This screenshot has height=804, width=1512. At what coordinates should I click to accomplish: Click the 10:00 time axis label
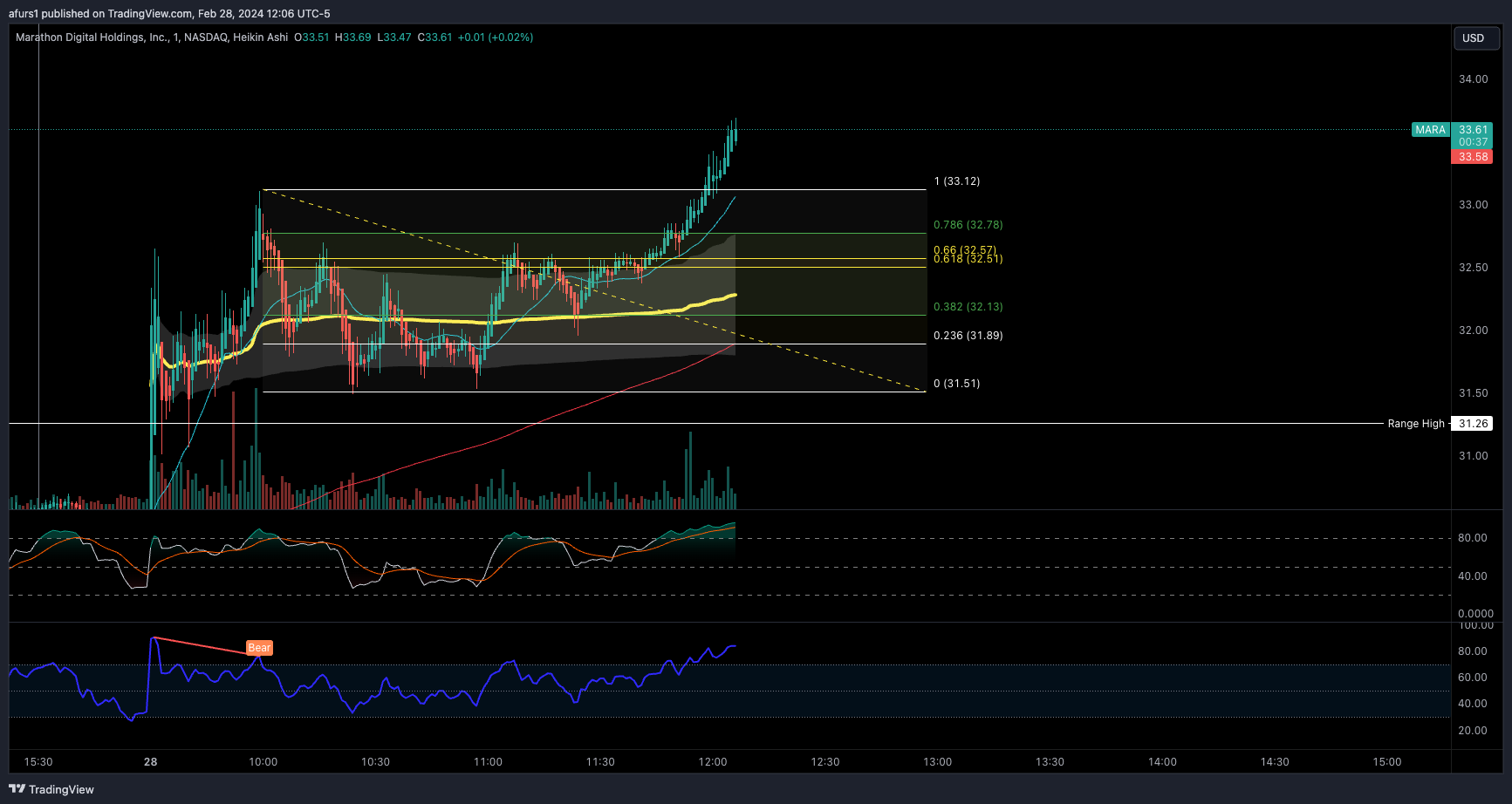[x=263, y=762]
